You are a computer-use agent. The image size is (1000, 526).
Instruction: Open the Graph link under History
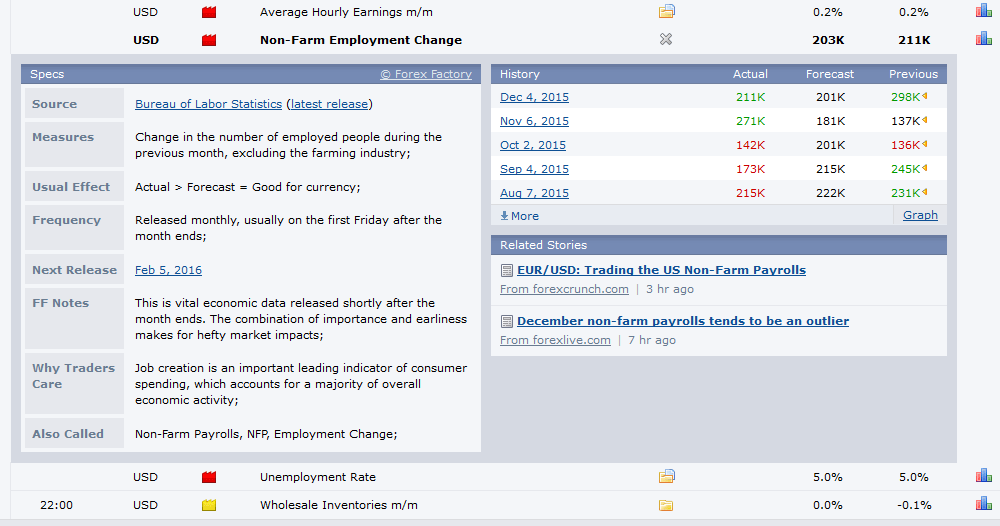click(920, 215)
